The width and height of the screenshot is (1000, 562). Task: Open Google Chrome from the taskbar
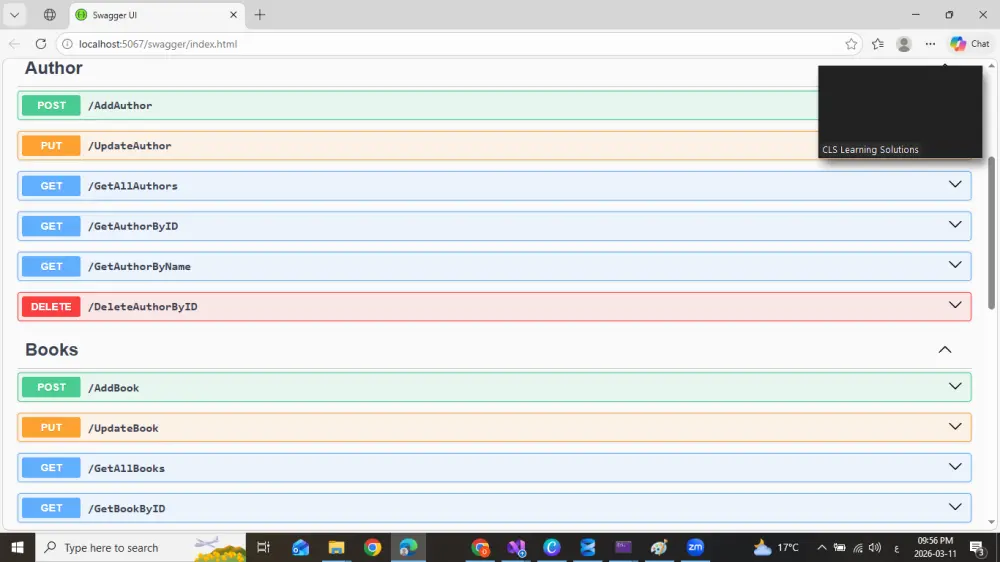point(372,547)
